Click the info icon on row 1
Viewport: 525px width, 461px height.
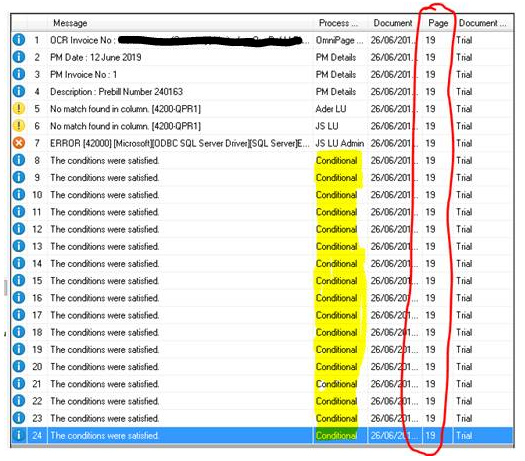pyautogui.click(x=19, y=40)
